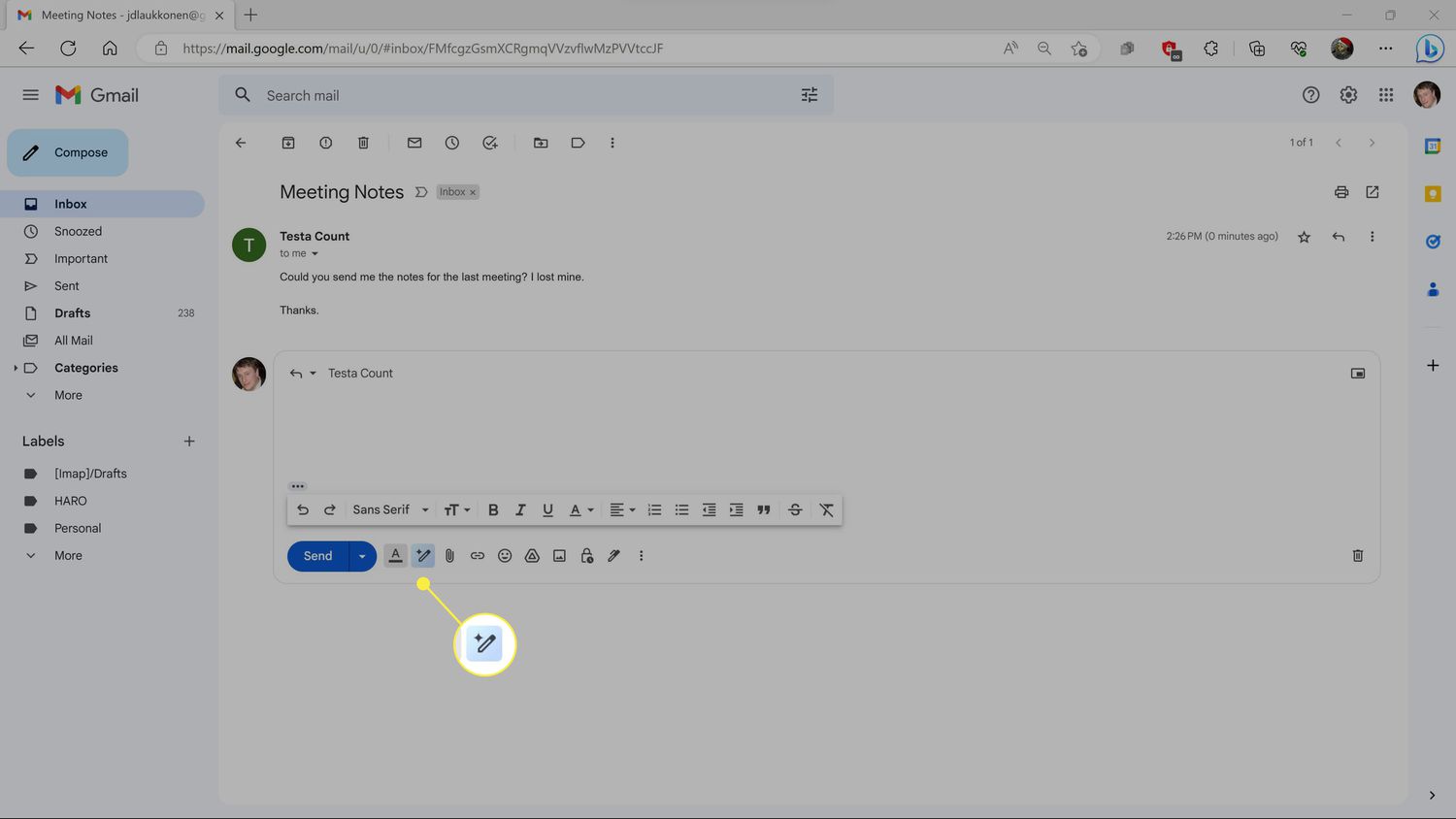Click the Search mail field
1456x819 pixels.
[524, 95]
